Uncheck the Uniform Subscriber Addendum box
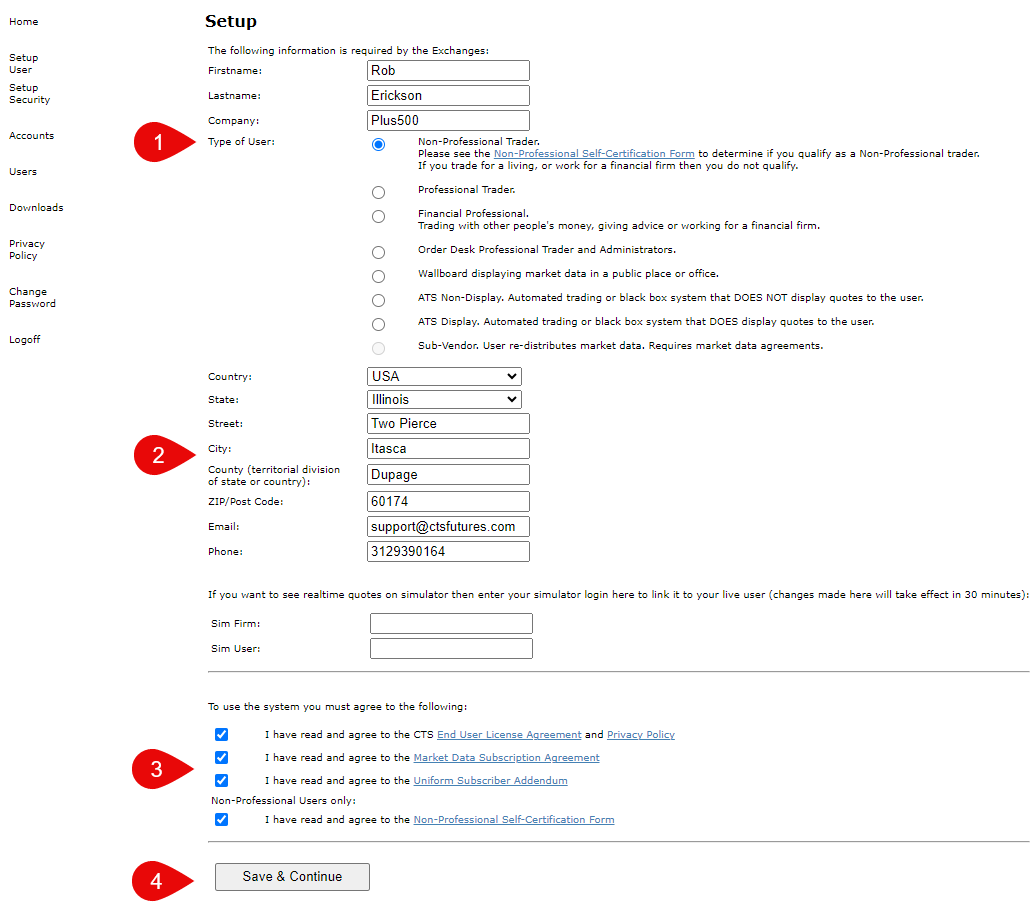 click(221, 780)
